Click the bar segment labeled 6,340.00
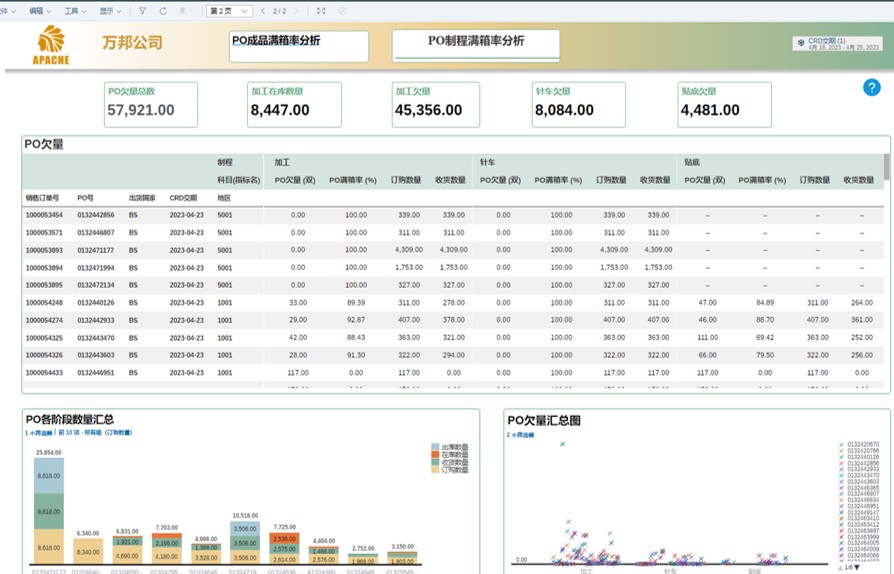 click(x=88, y=552)
